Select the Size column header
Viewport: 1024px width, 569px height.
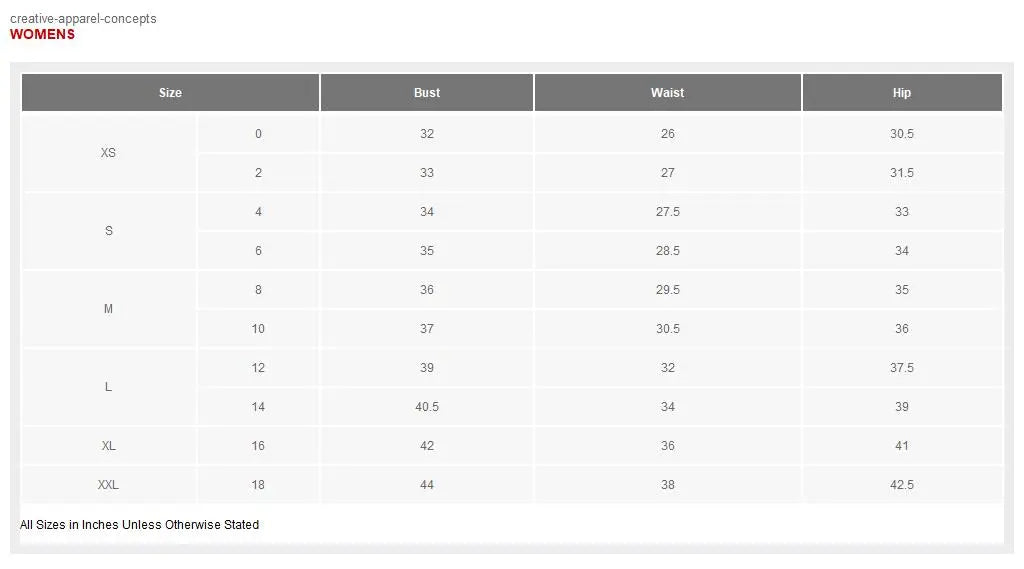pos(170,93)
